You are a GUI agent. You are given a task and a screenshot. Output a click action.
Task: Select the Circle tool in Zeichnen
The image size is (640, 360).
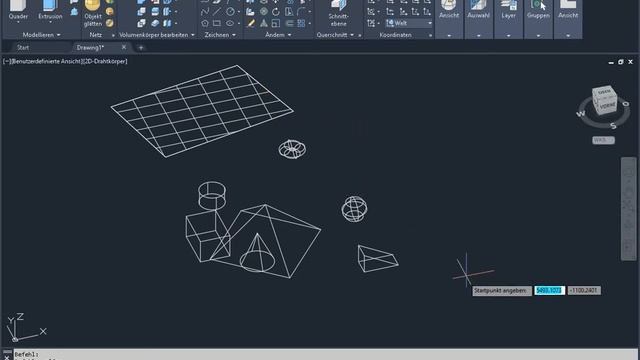(230, 12)
